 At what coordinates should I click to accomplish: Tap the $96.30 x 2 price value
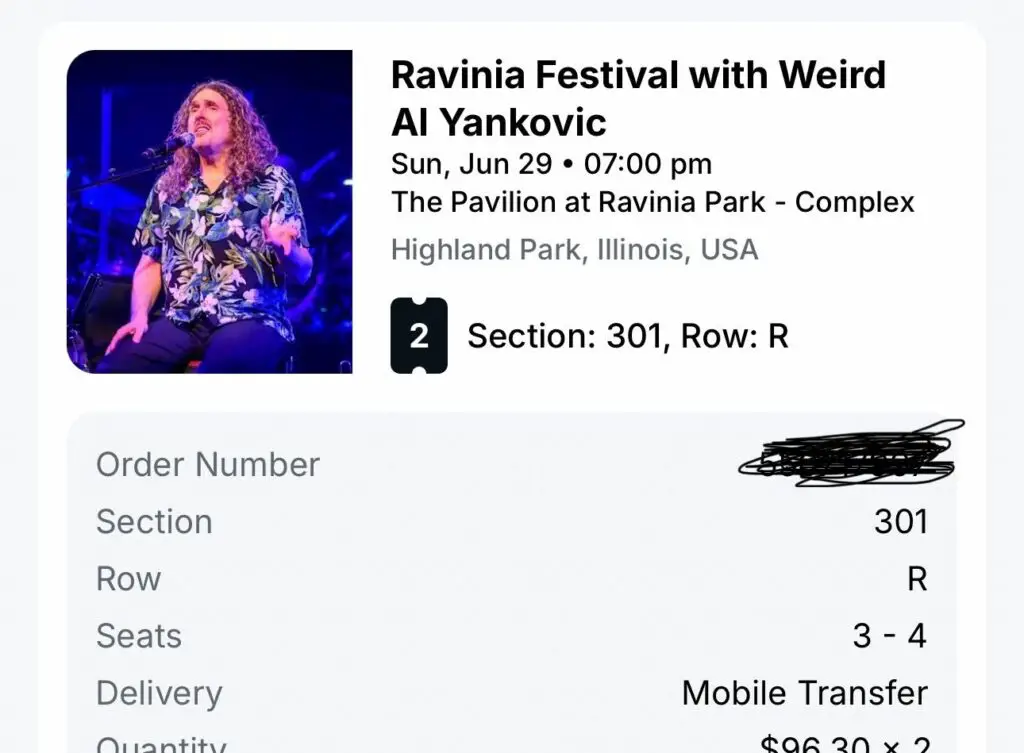(x=845, y=745)
